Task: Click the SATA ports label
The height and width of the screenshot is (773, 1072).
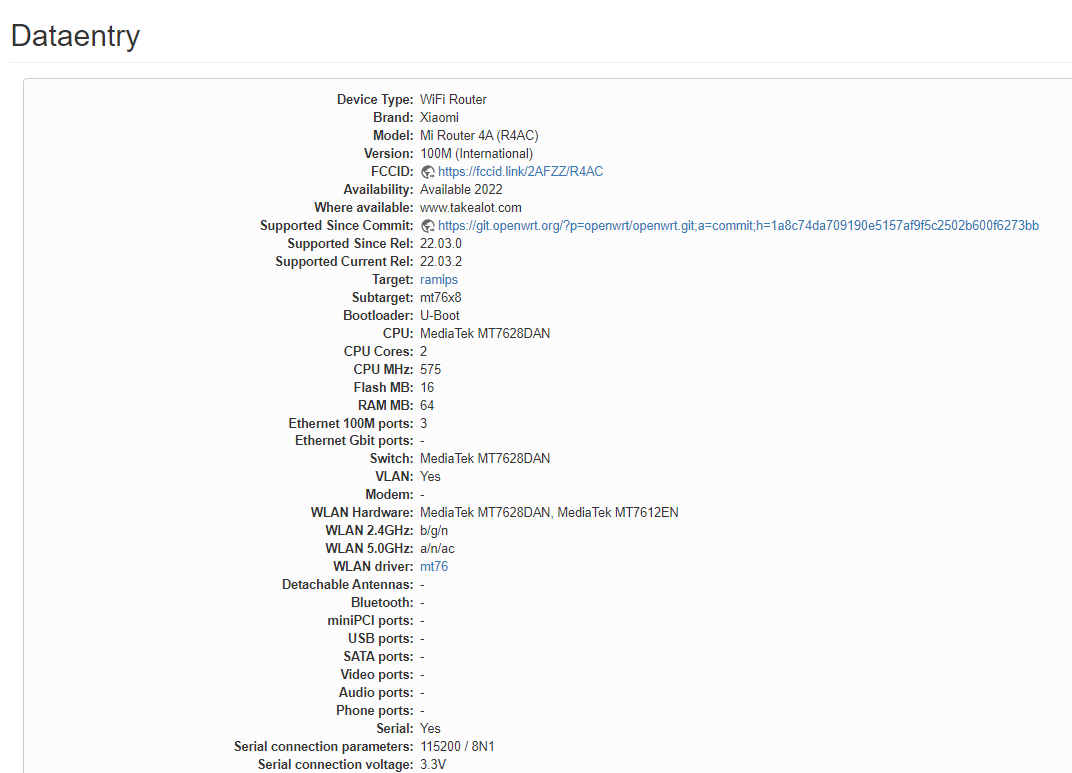Action: 378,657
